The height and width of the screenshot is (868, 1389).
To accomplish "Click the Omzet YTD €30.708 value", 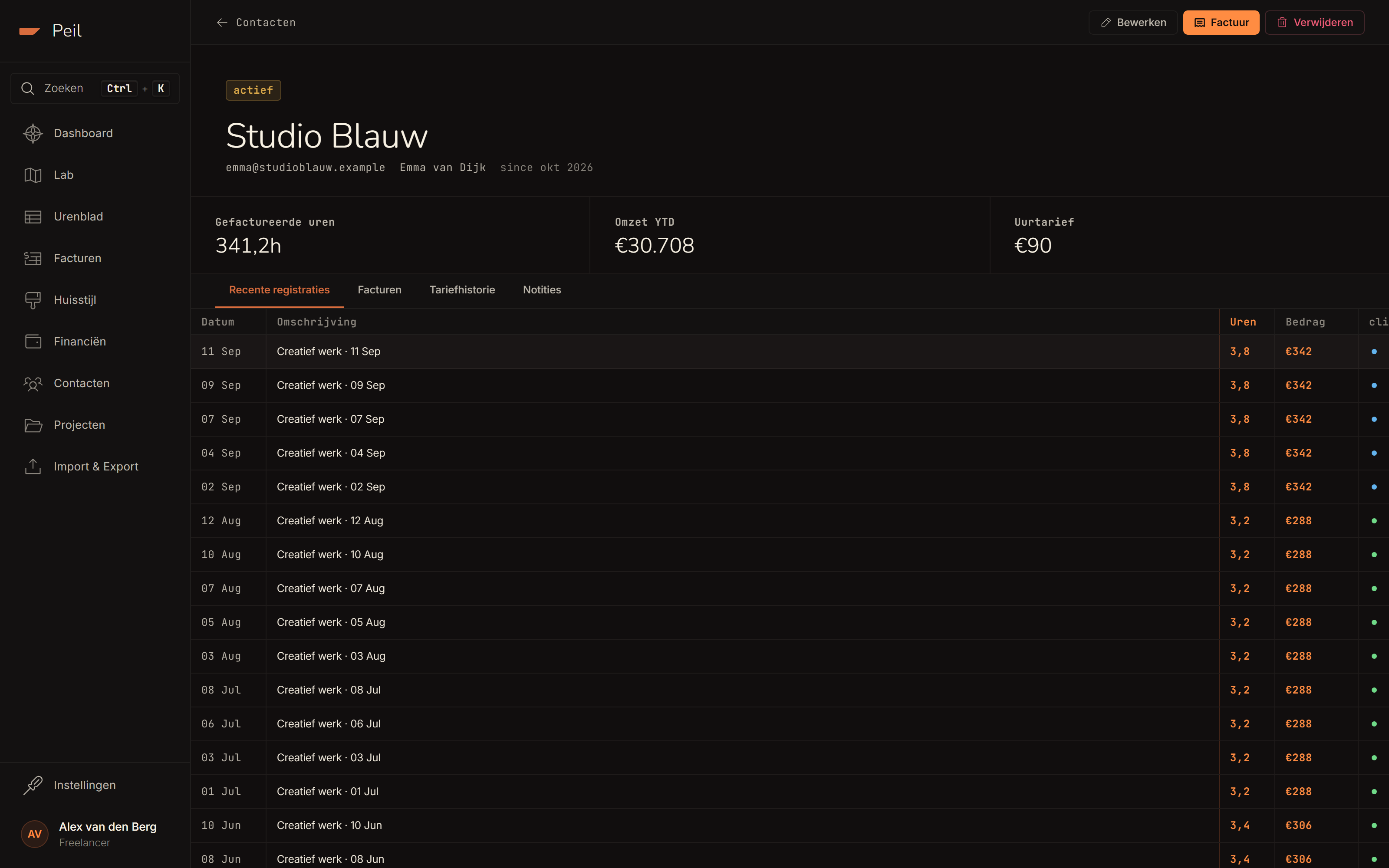I will [x=654, y=246].
